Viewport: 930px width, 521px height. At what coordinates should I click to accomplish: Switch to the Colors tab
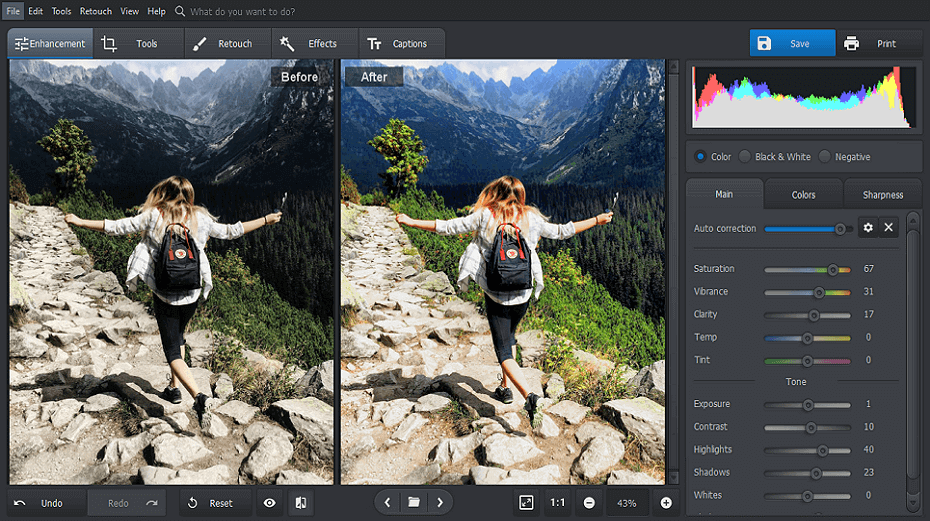pos(803,195)
